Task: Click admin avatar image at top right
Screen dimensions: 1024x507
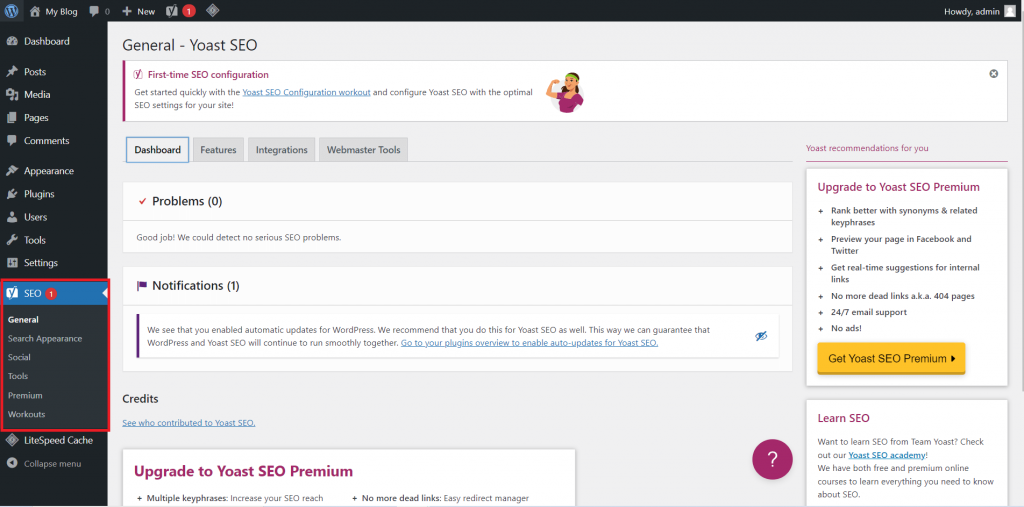Action: [x=1010, y=11]
